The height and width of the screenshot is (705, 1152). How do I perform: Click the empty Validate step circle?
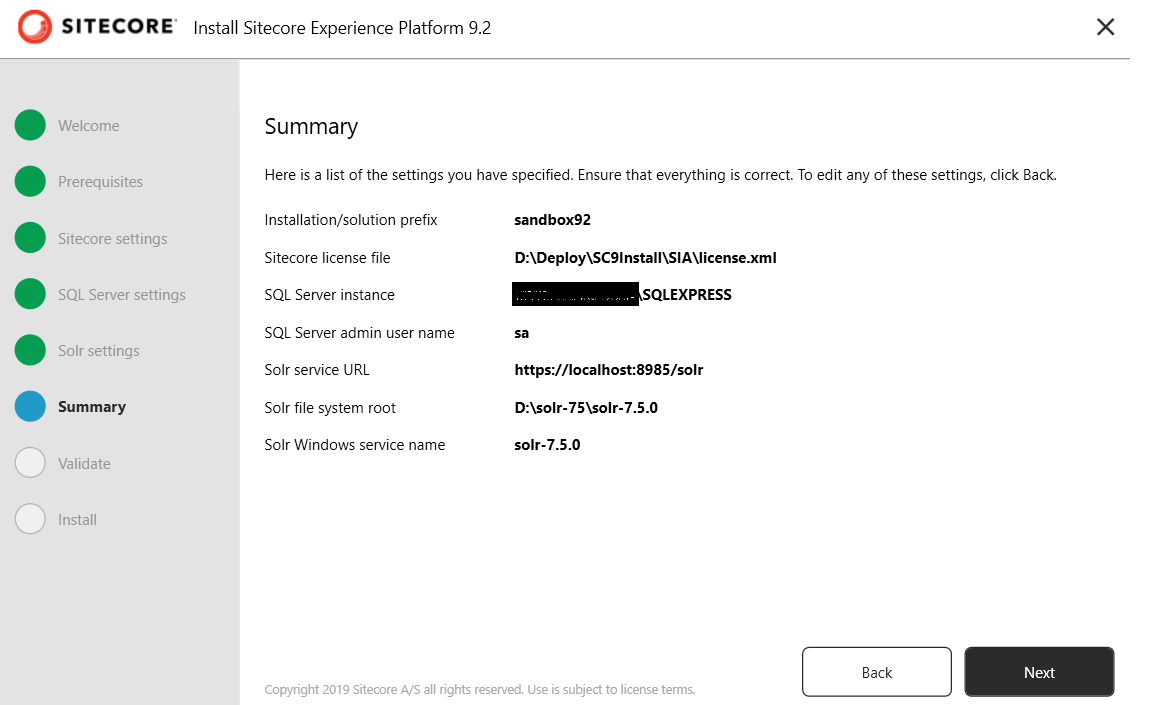pos(30,463)
